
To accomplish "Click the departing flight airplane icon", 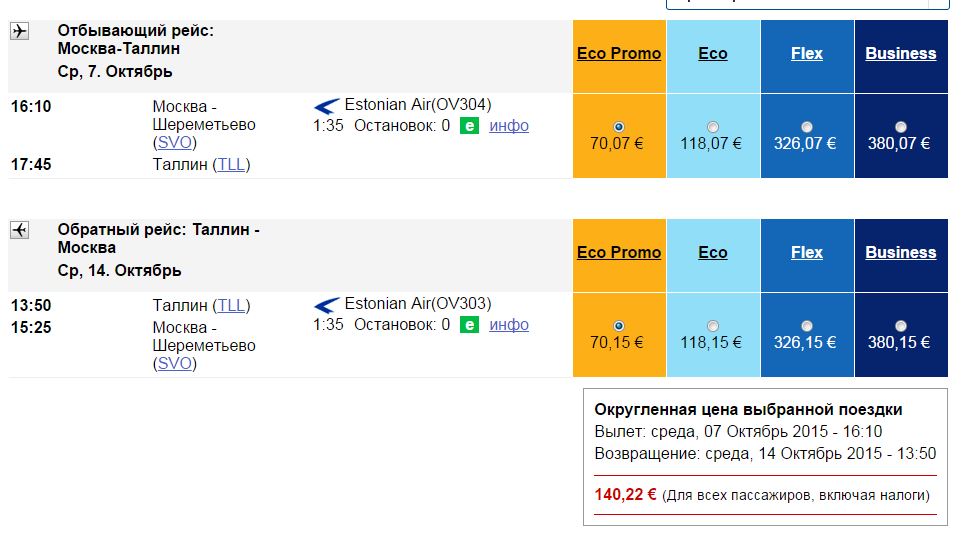I will pos(20,31).
